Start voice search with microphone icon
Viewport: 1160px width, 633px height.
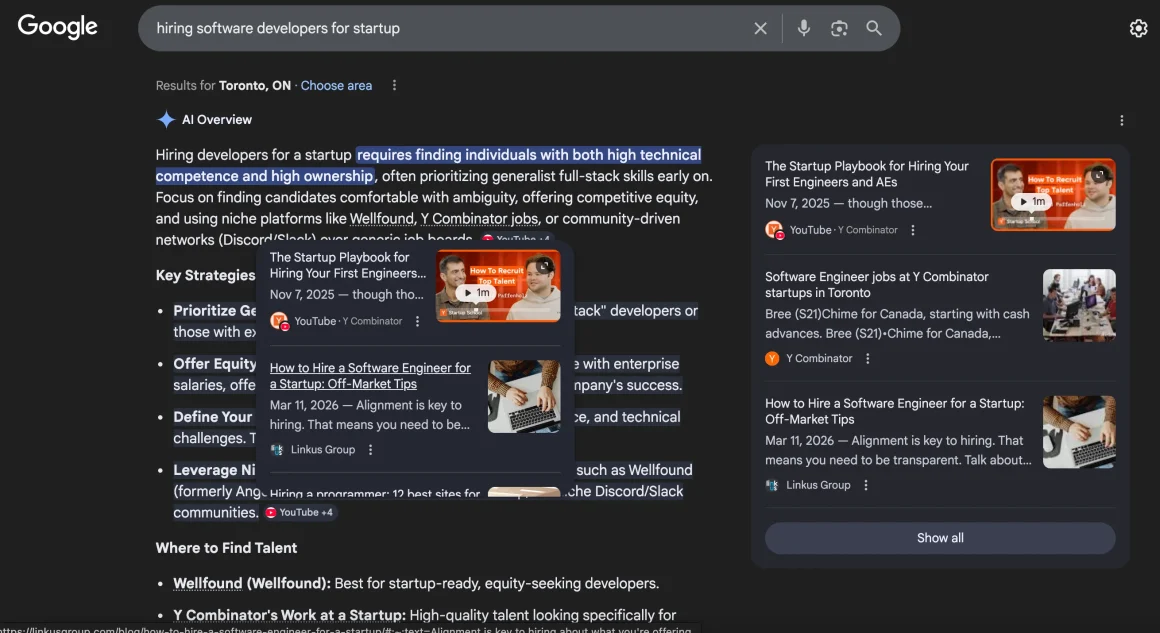point(803,28)
